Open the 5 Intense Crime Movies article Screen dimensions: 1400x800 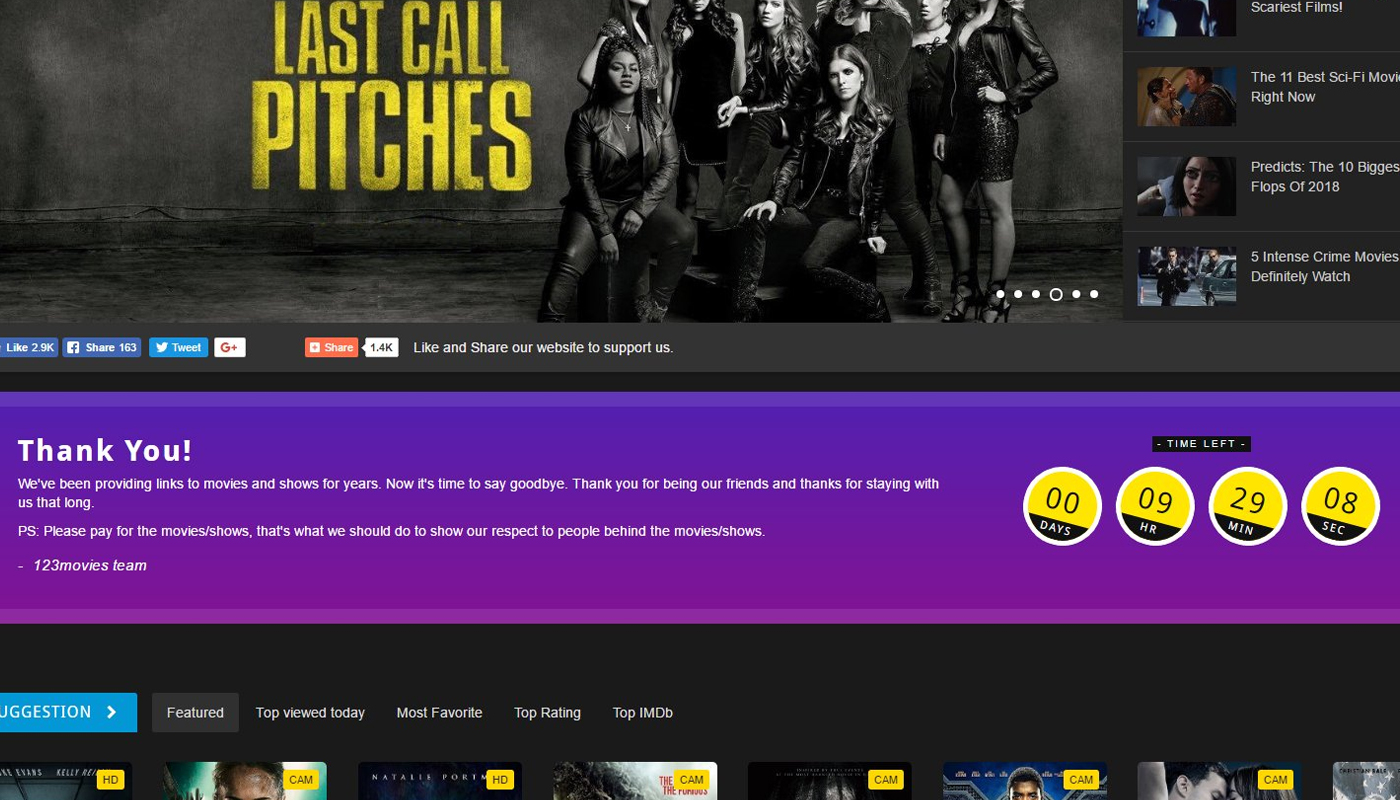(1324, 266)
